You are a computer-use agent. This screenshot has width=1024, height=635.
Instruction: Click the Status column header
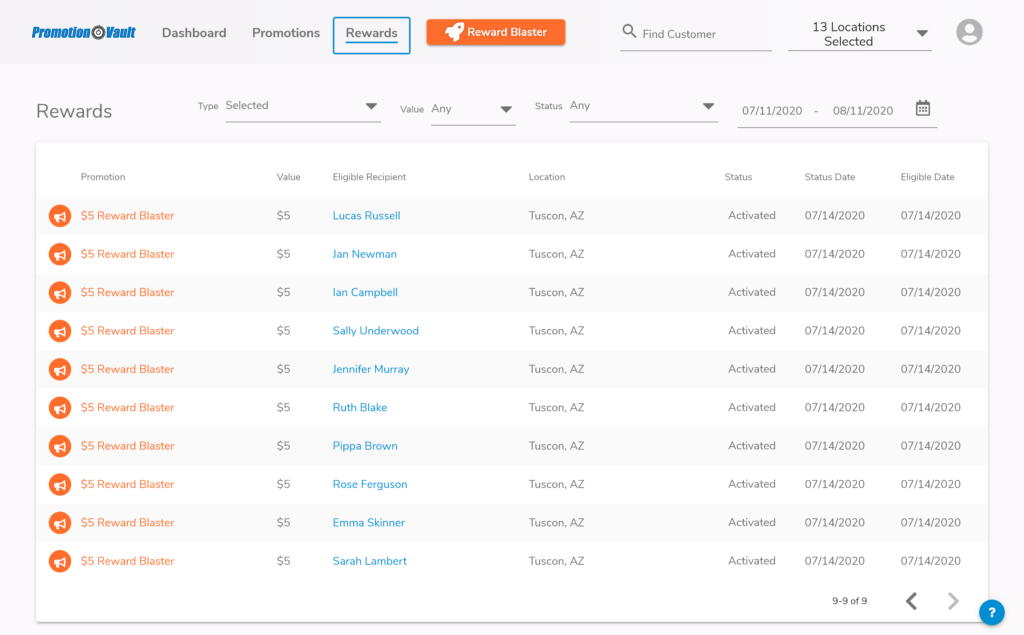tap(738, 177)
